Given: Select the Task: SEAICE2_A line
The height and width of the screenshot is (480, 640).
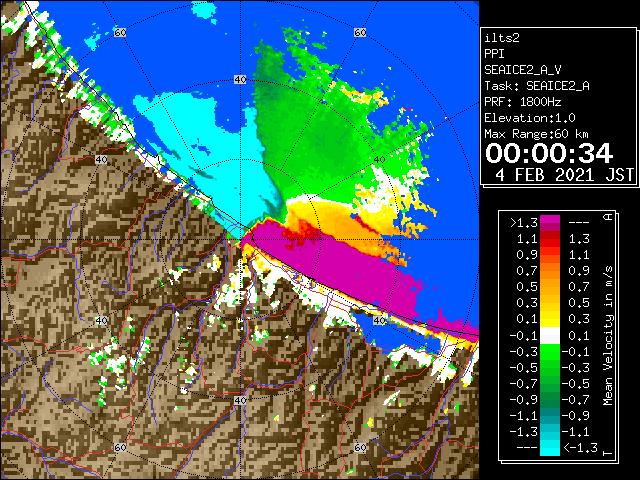Looking at the screenshot, I should click(537, 86).
